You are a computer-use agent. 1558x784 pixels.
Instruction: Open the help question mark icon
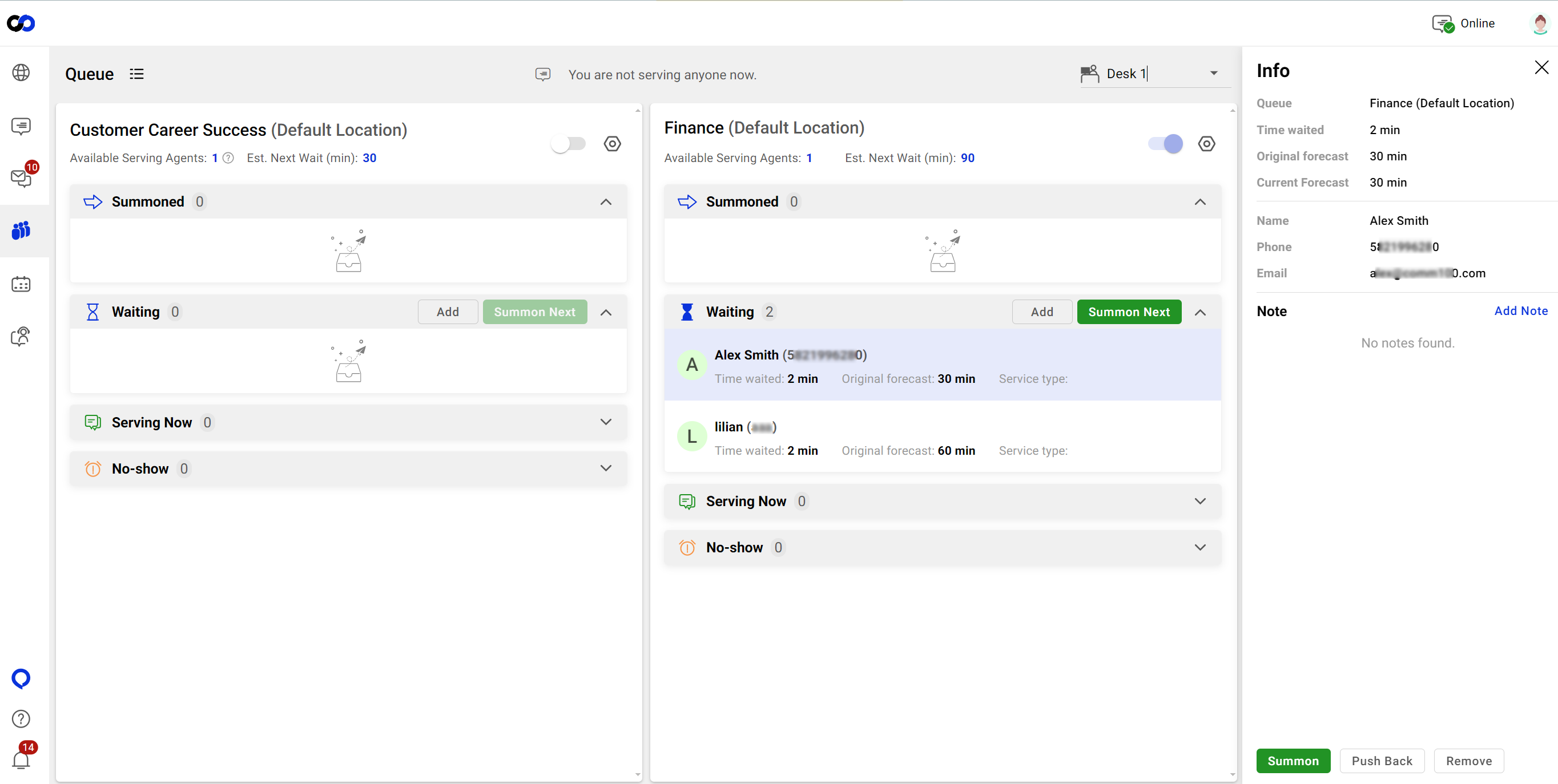[21, 720]
